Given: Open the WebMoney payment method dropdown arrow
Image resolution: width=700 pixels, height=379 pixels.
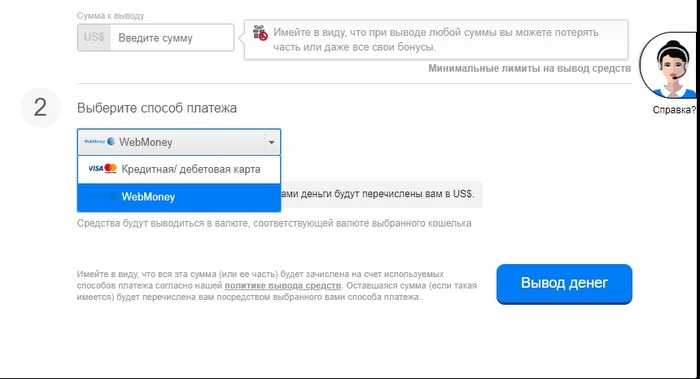Looking at the screenshot, I should (271, 142).
